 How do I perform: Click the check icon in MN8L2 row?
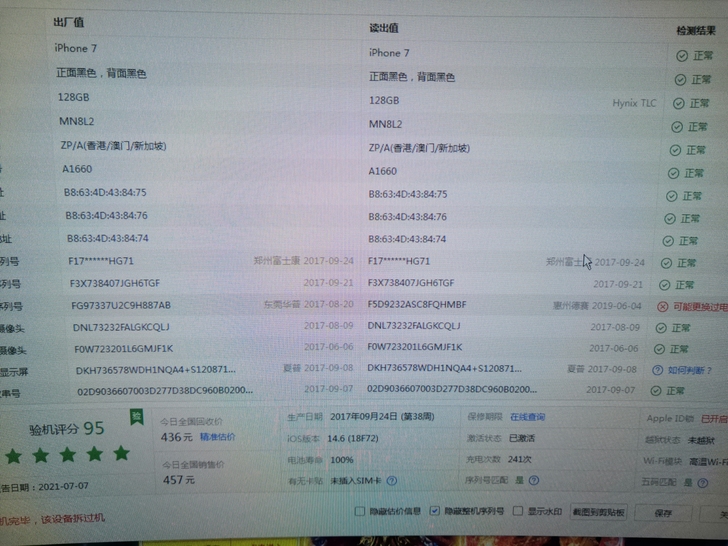pyautogui.click(x=676, y=127)
